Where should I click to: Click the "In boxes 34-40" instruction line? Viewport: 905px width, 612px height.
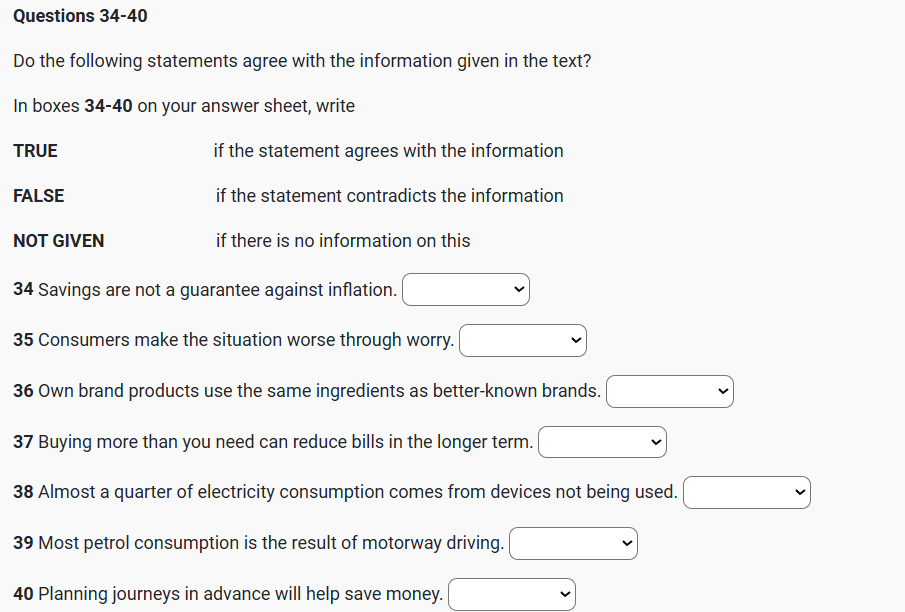184,106
